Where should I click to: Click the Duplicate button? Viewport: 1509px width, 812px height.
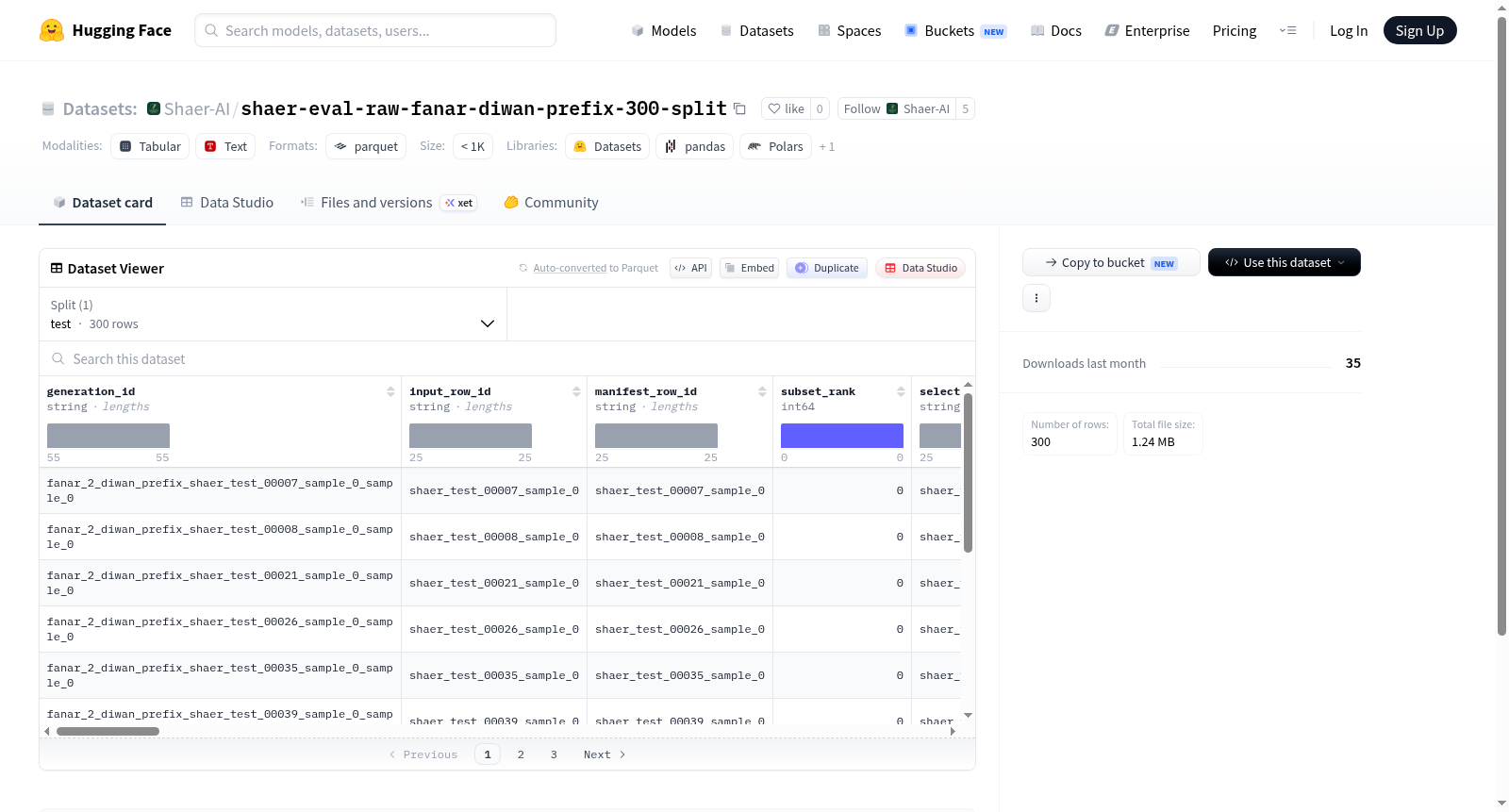point(827,268)
